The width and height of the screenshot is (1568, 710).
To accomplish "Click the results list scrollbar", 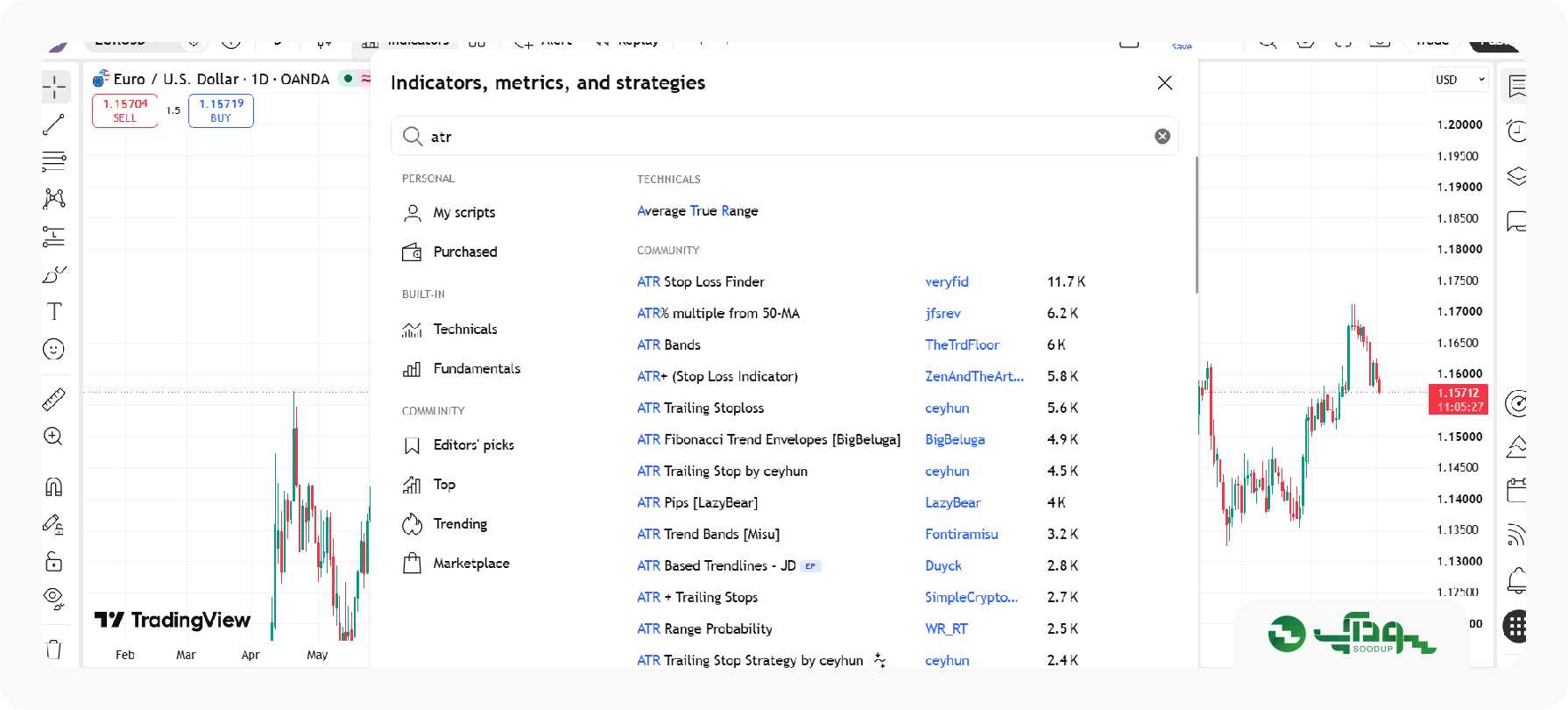I will pyautogui.click(x=1197, y=225).
